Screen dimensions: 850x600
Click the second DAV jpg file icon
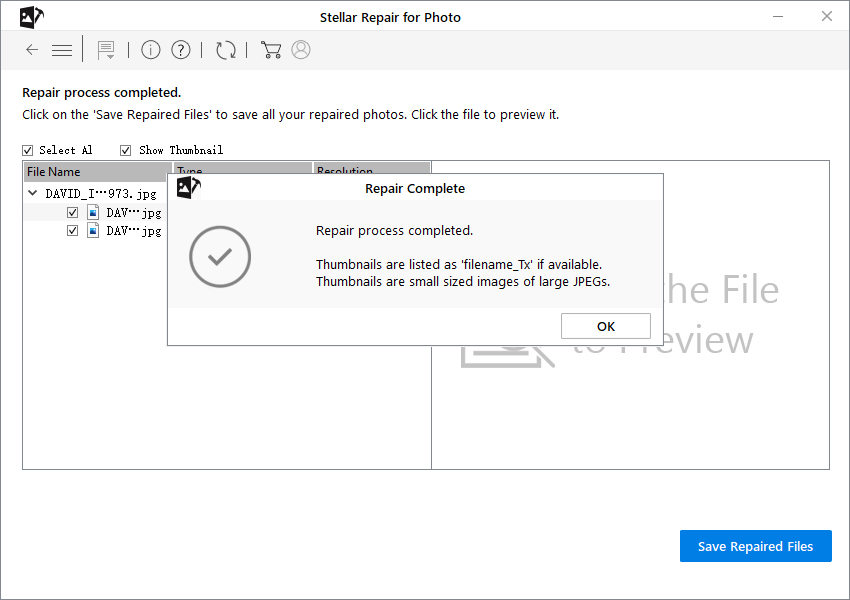coord(93,231)
